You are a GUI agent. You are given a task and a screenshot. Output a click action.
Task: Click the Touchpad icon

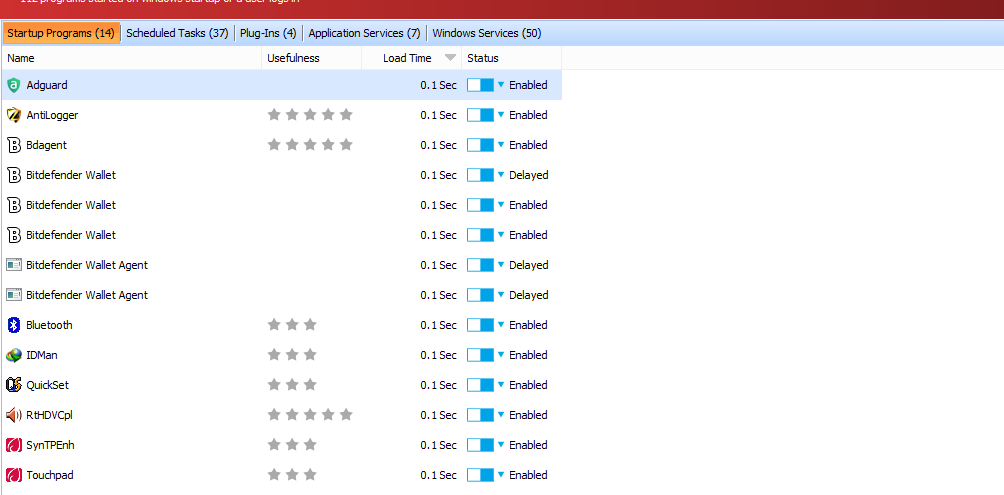click(x=13, y=475)
